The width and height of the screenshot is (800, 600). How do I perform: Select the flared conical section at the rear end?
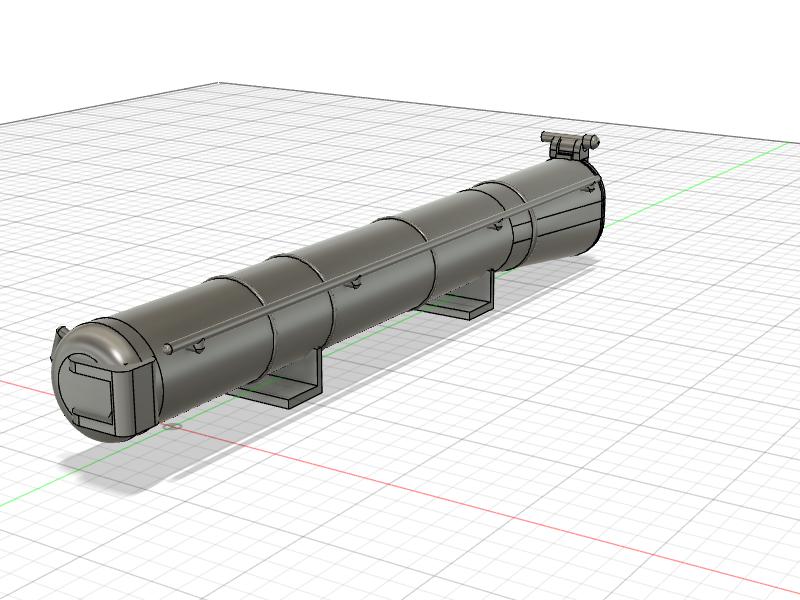566,209
